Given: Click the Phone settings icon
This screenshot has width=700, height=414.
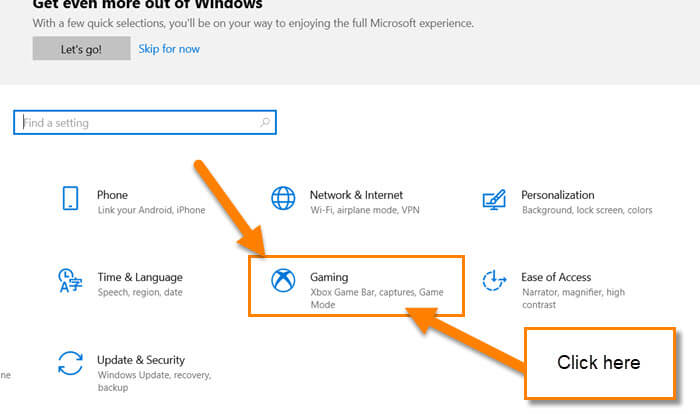Looking at the screenshot, I should click(71, 198).
